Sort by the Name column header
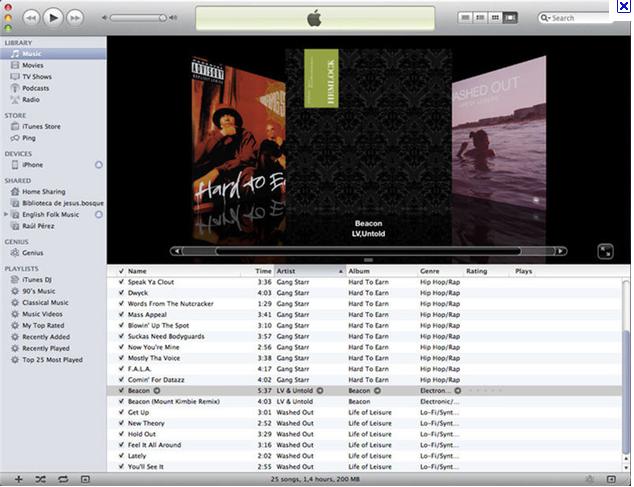Viewport: 634px width, 487px height. (184, 271)
